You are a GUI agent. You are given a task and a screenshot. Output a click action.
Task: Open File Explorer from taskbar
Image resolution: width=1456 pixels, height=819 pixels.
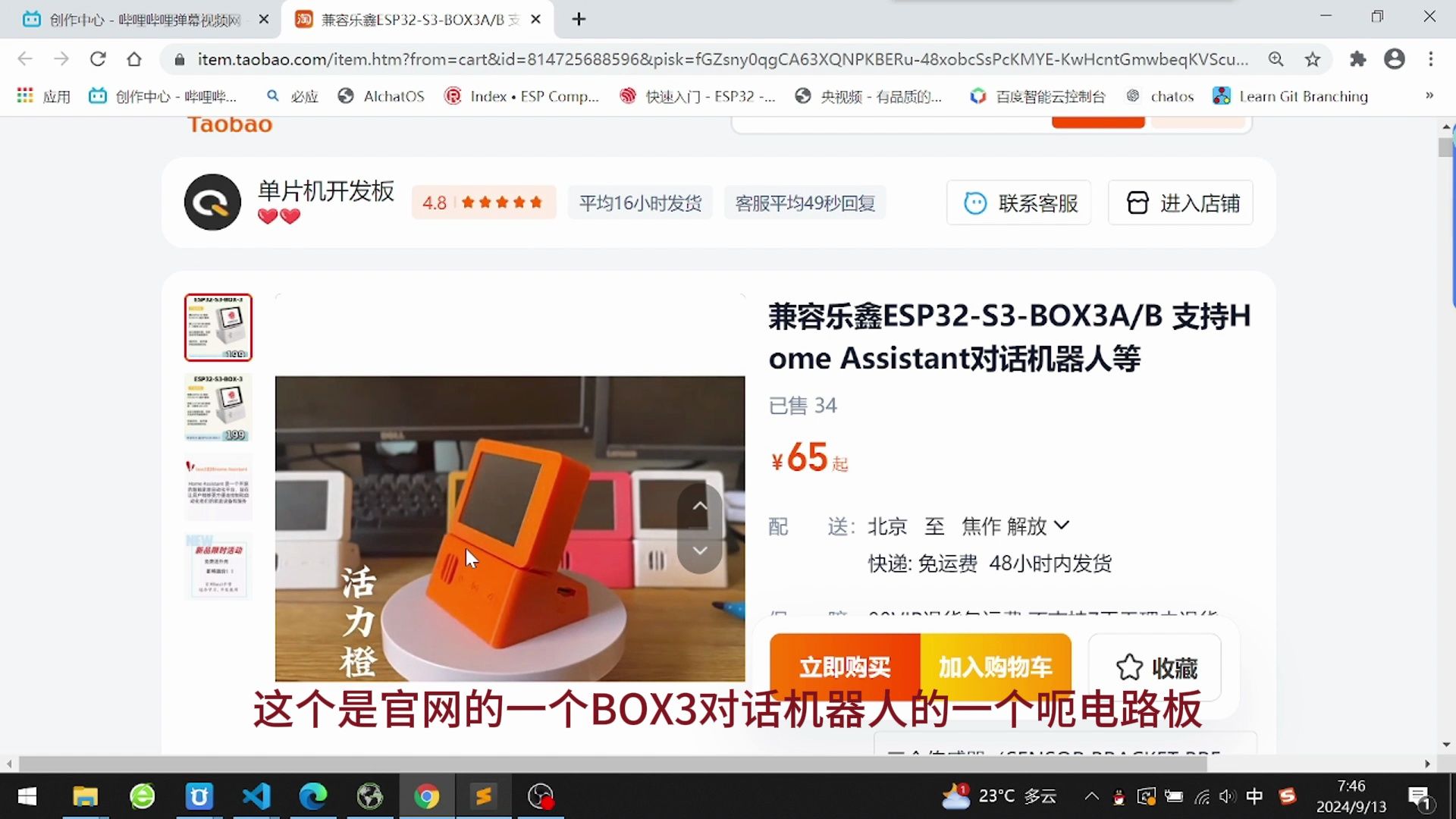[x=85, y=796]
